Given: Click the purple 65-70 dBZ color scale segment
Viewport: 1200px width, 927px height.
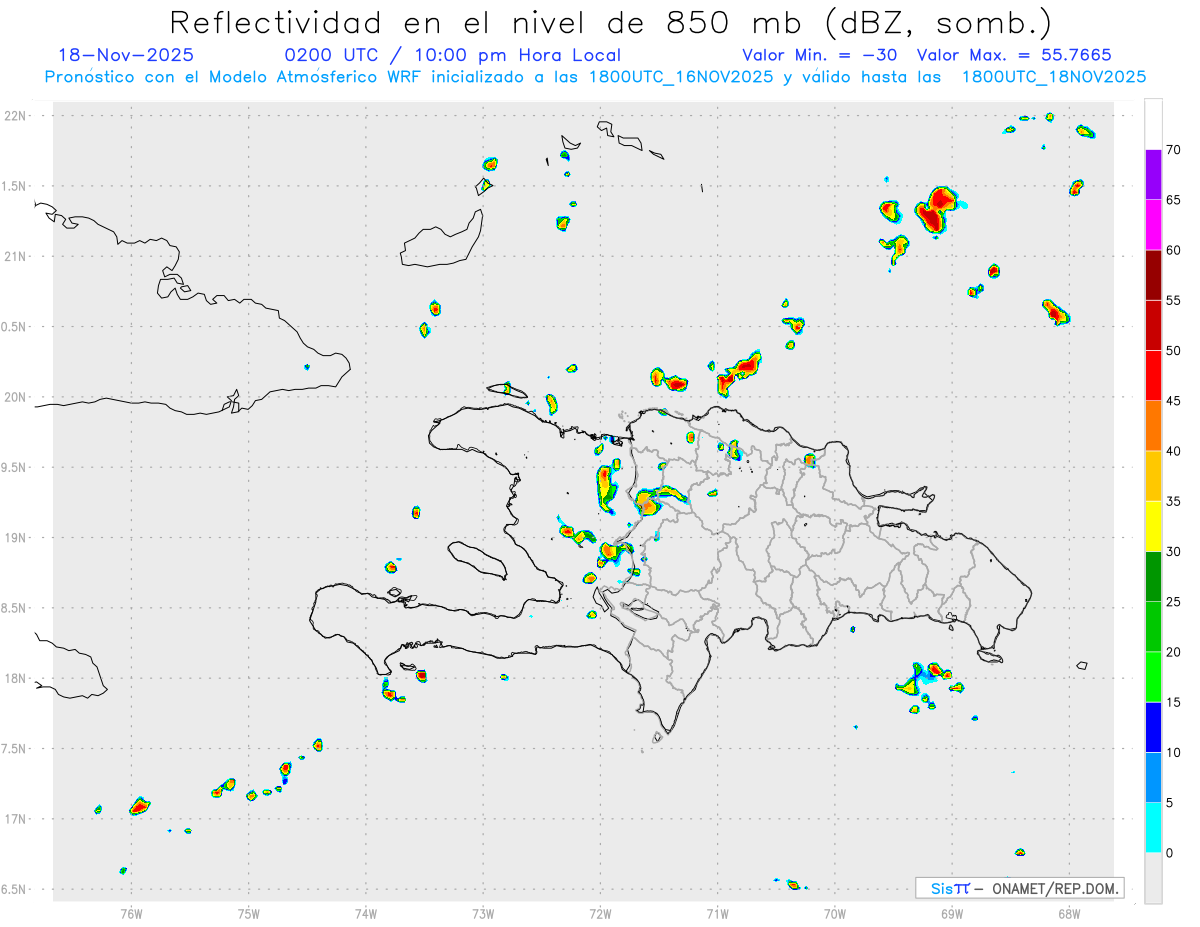Looking at the screenshot, I should pos(1153,175).
